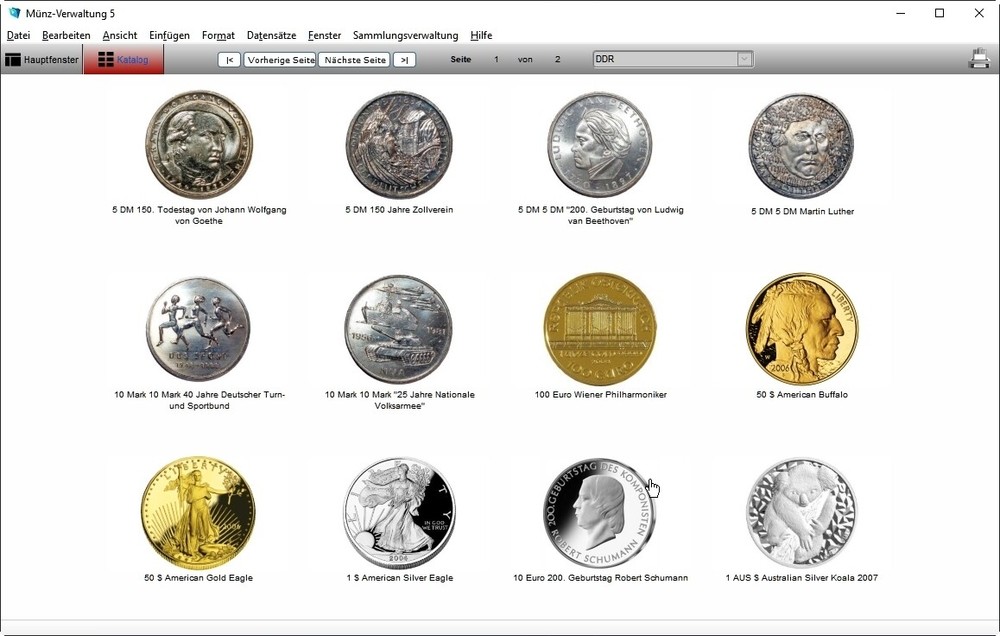Screen dimensions: 1000x636
Task: Open the Datei menu
Action: coord(18,35)
